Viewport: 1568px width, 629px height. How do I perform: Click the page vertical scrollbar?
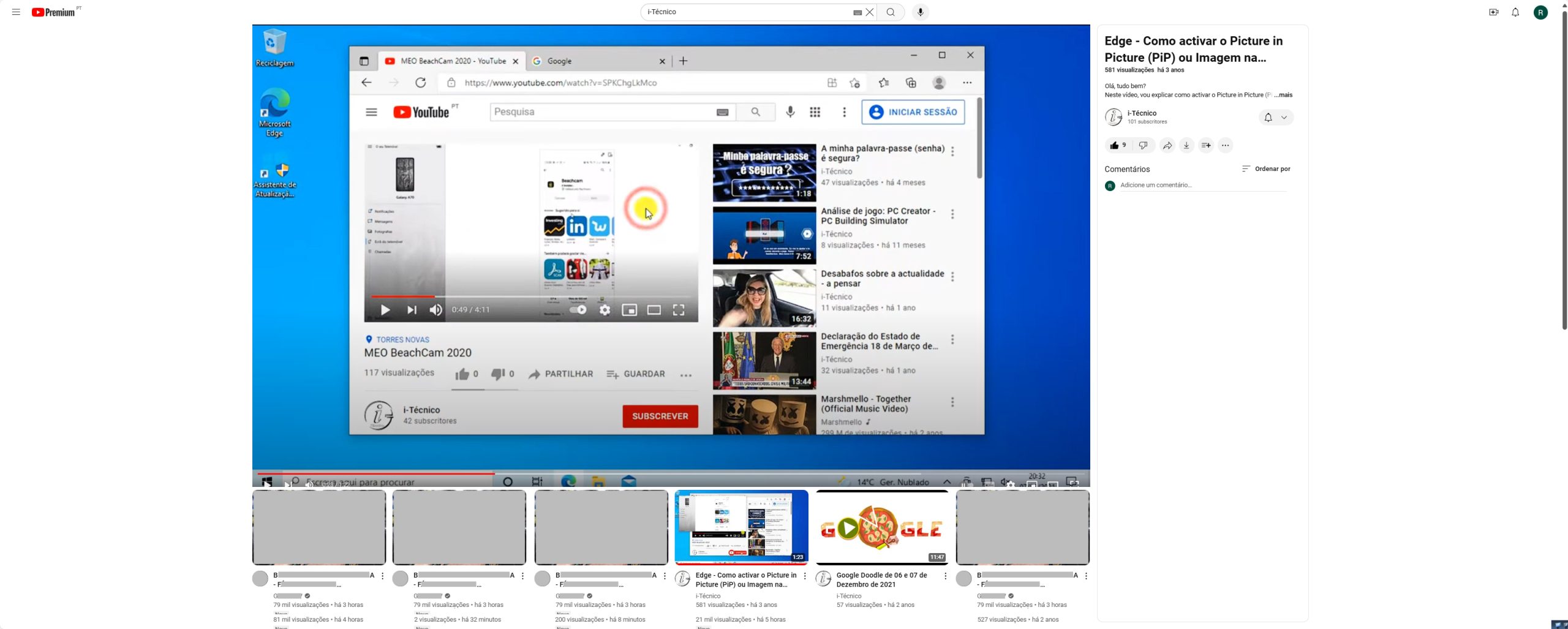tap(1564, 170)
